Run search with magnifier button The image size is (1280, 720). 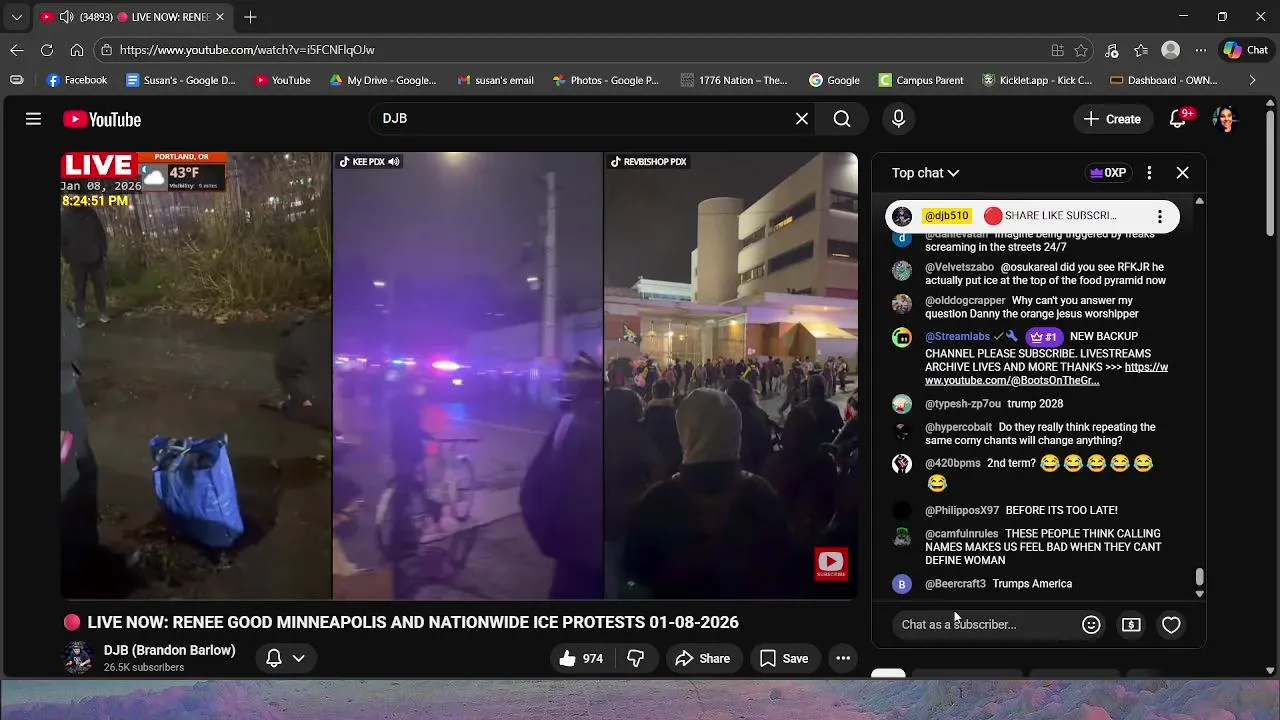[x=842, y=119]
